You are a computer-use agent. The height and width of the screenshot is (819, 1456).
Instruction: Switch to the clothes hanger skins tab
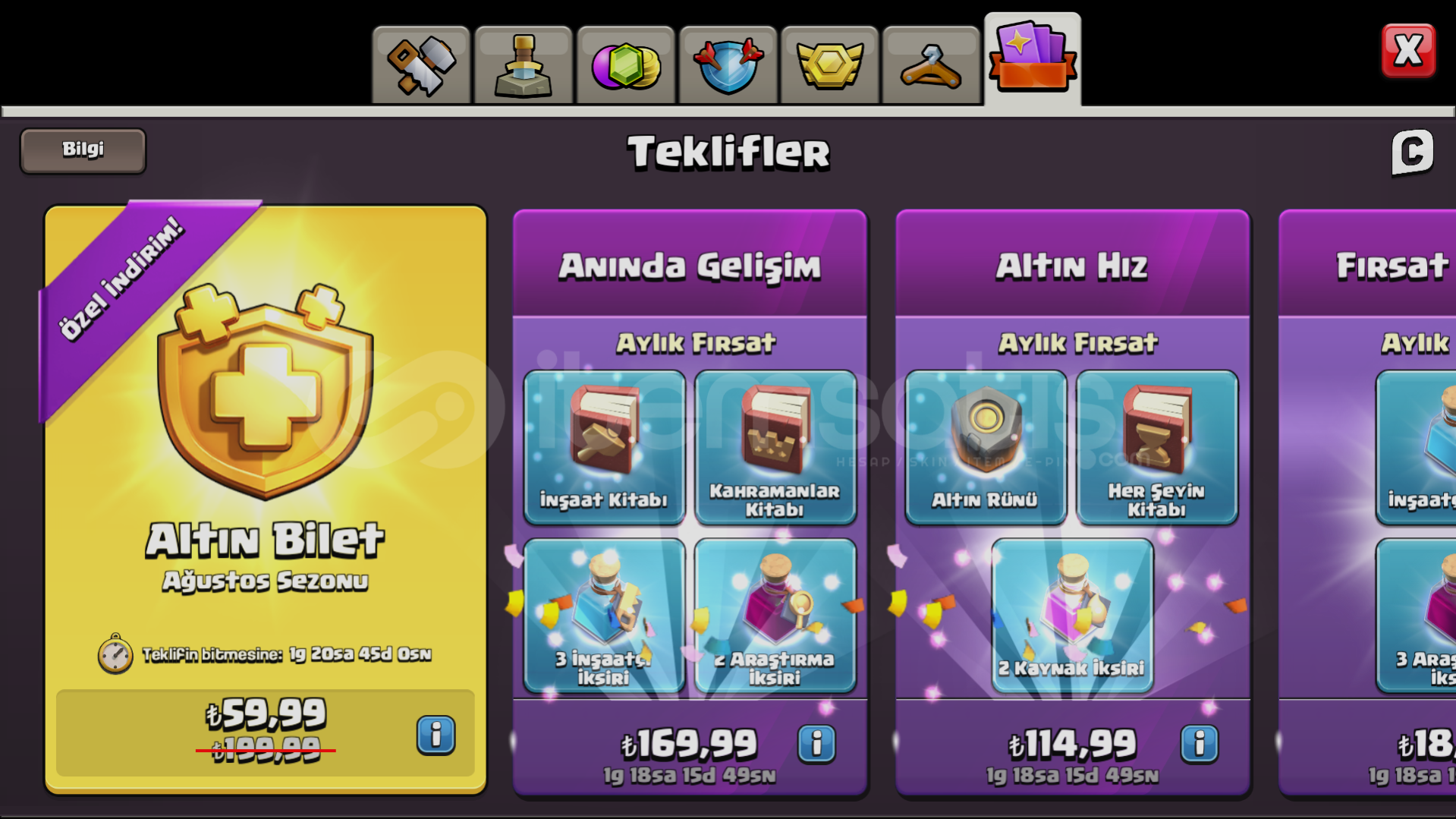[932, 65]
